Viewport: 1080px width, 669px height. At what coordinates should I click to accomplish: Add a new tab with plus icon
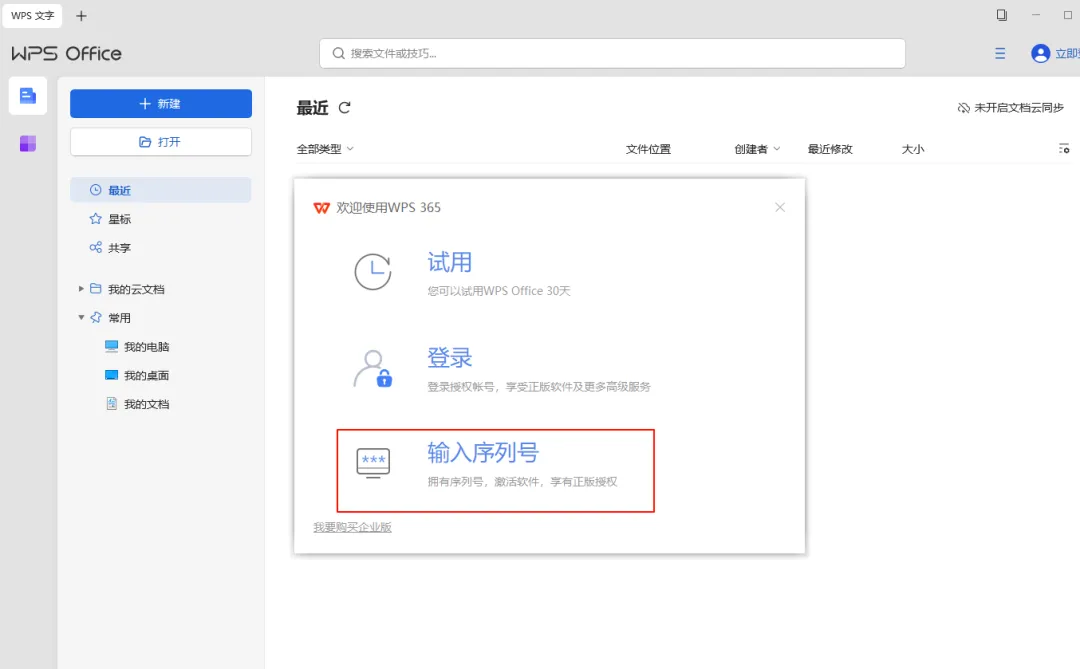click(x=81, y=16)
